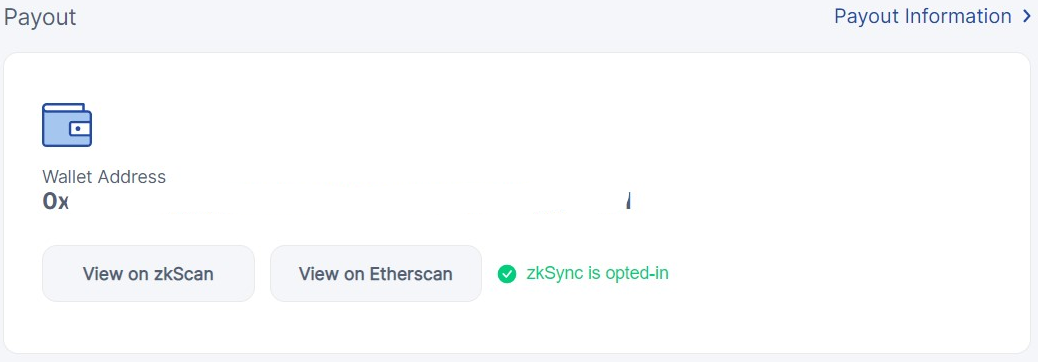
Task: Select the Wallet Address label
Action: pos(104,177)
